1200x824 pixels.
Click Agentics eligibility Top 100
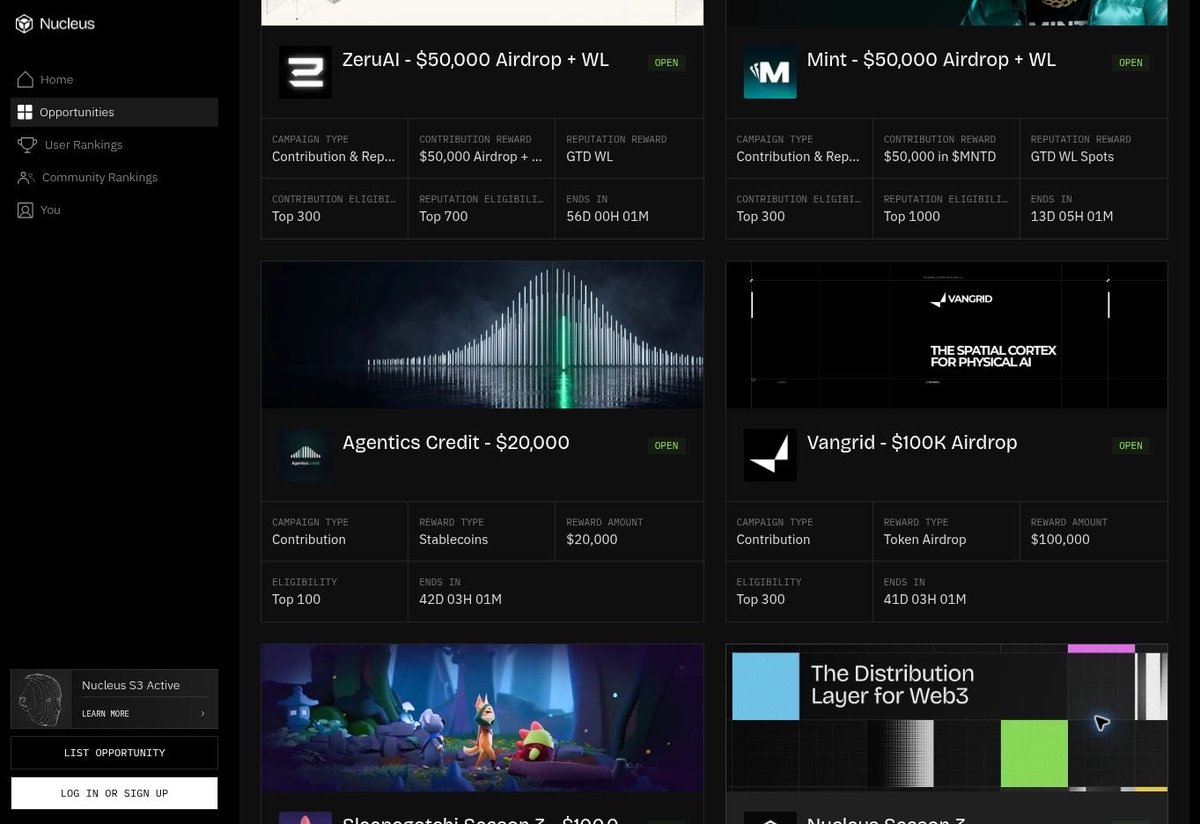tap(297, 599)
